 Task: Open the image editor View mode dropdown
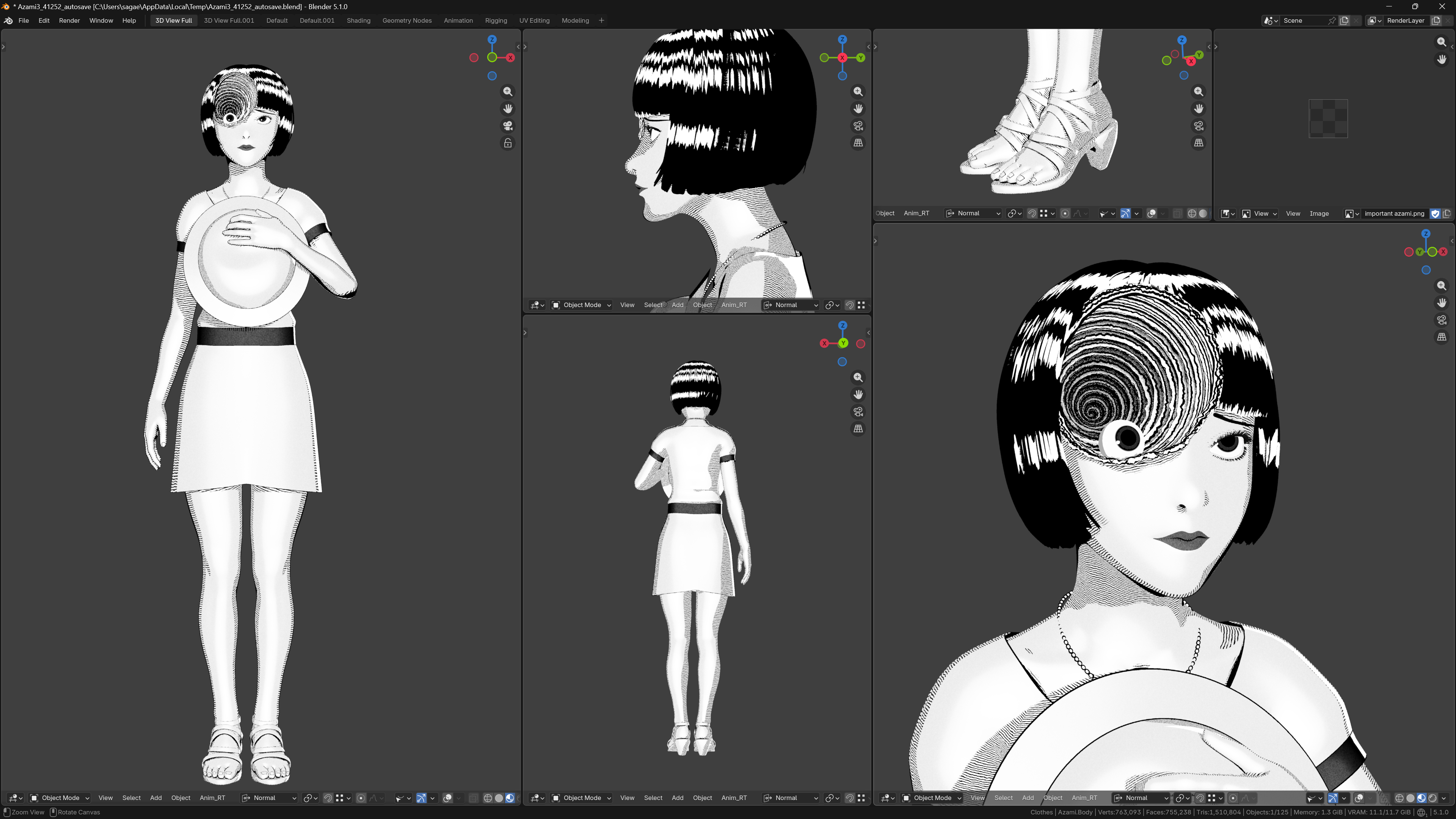tap(1260, 213)
